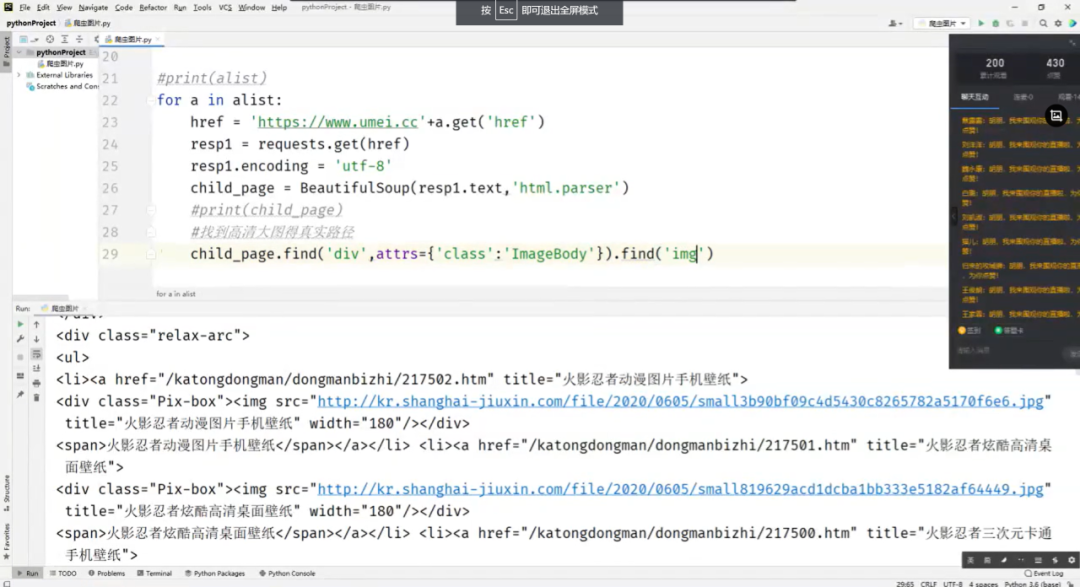Open the run configuration dropdown

pos(942,23)
